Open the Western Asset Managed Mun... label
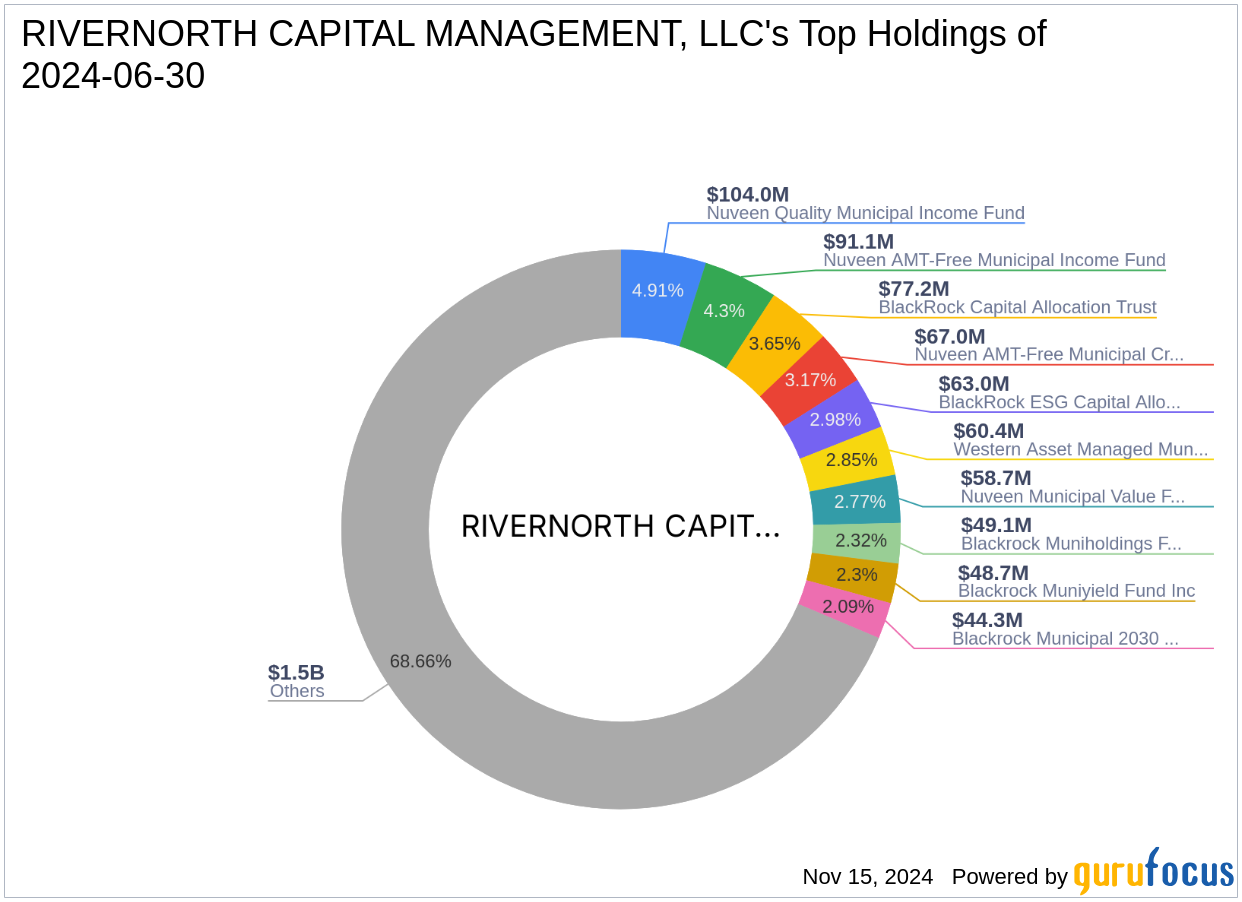This screenshot has width=1242, height=902. 1080,449
